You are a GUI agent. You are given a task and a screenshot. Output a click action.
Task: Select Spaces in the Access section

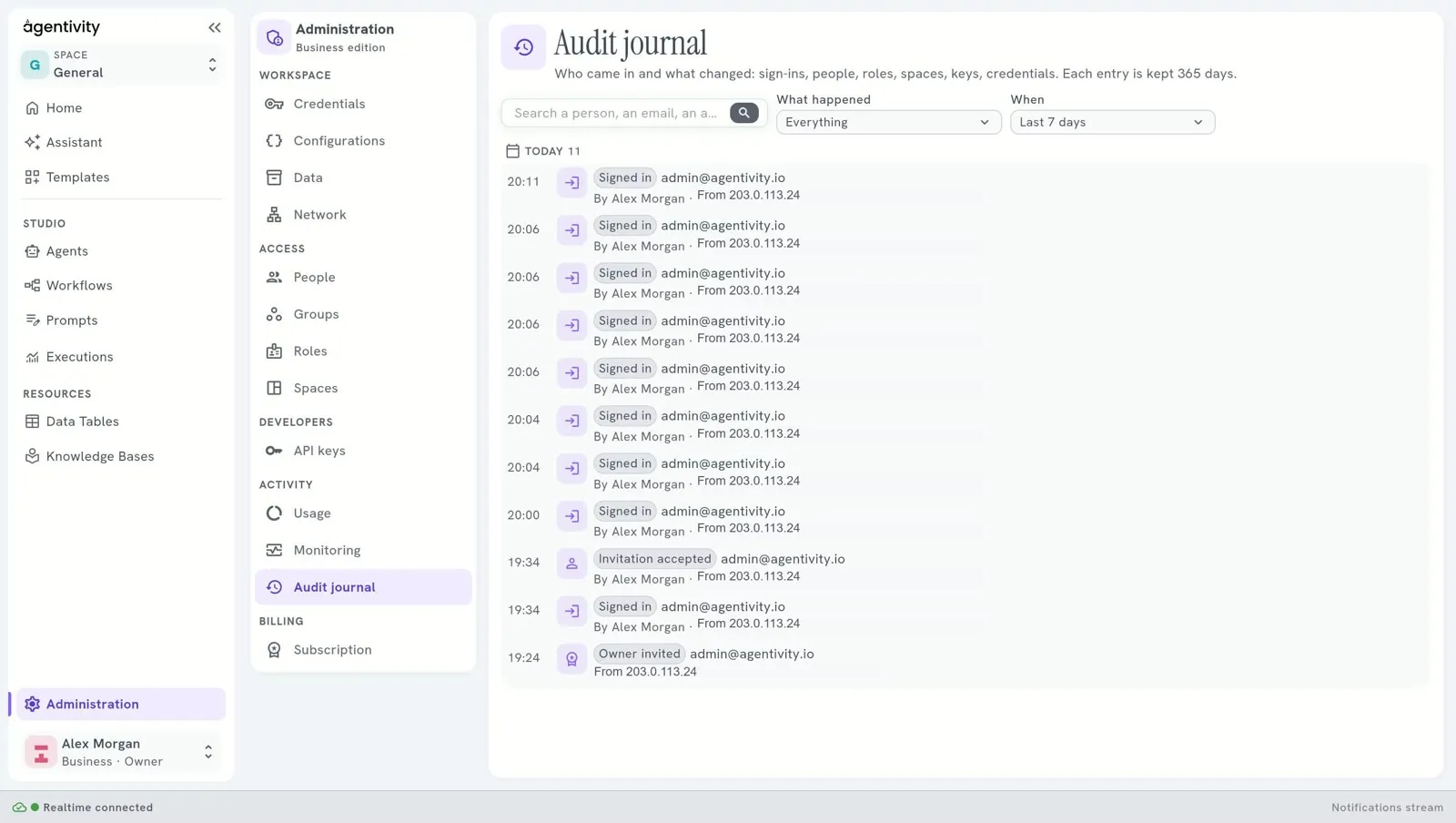coord(363,389)
